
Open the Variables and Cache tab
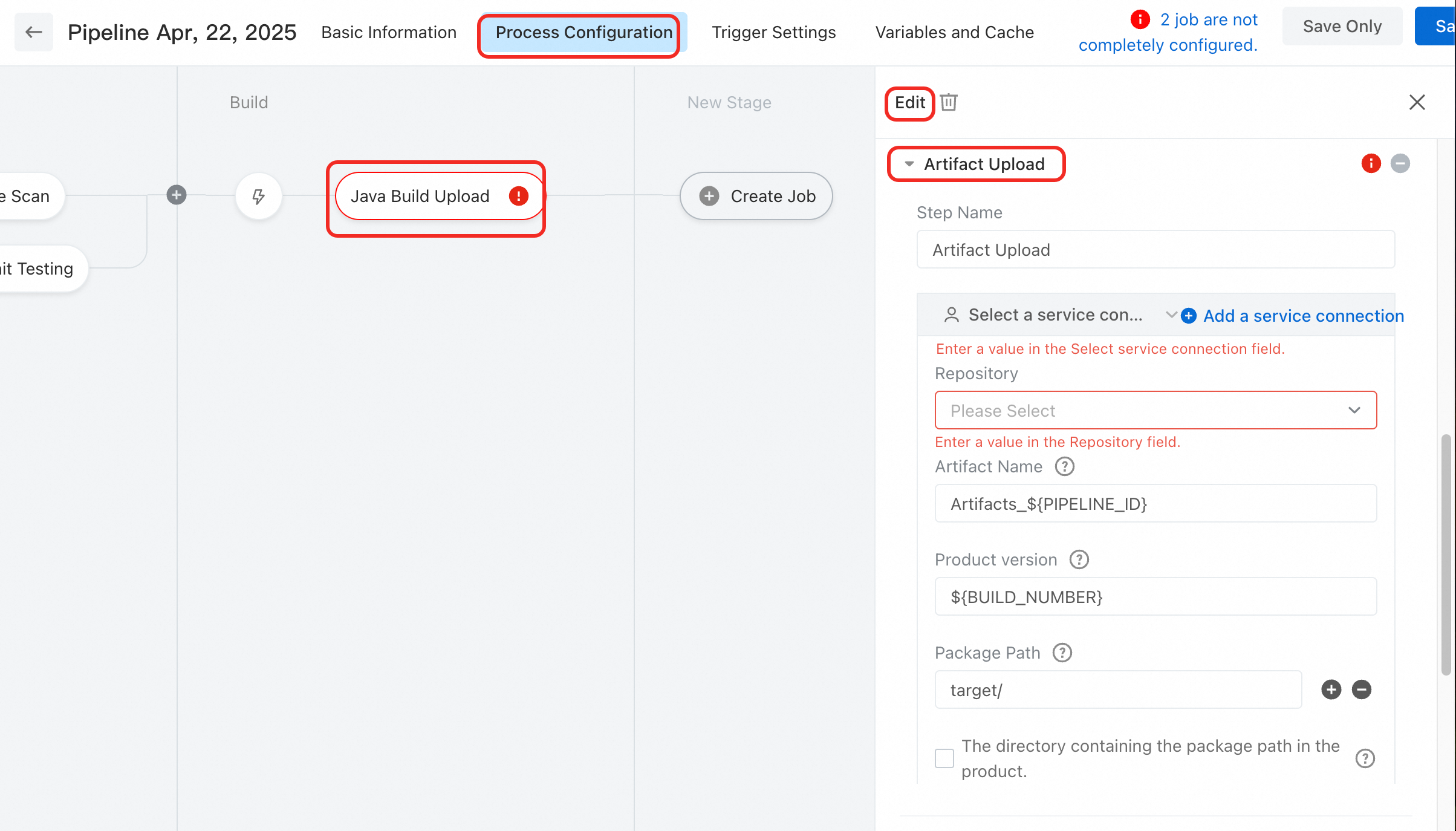pos(954,32)
